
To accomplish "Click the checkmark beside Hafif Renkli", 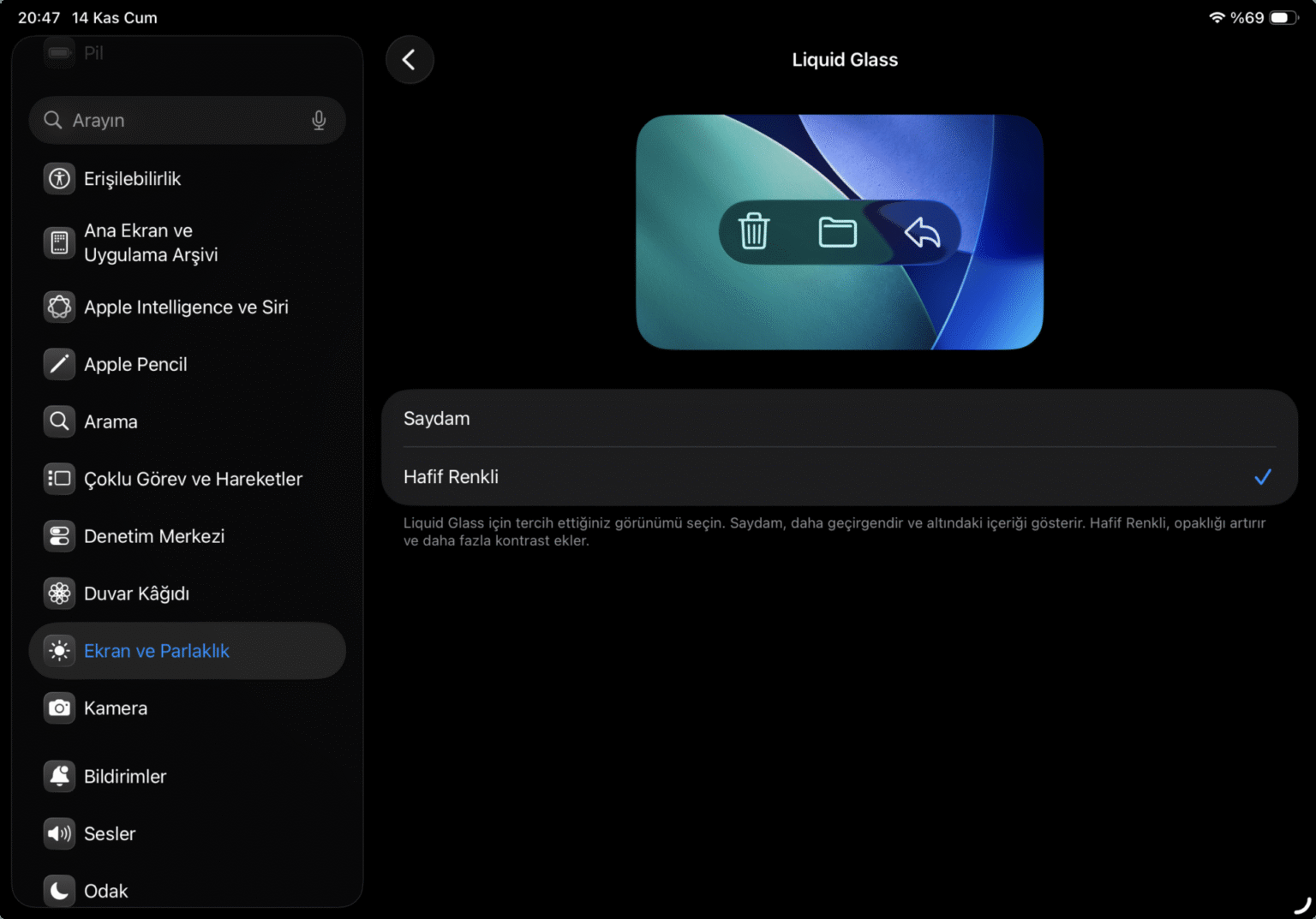I will [1263, 477].
